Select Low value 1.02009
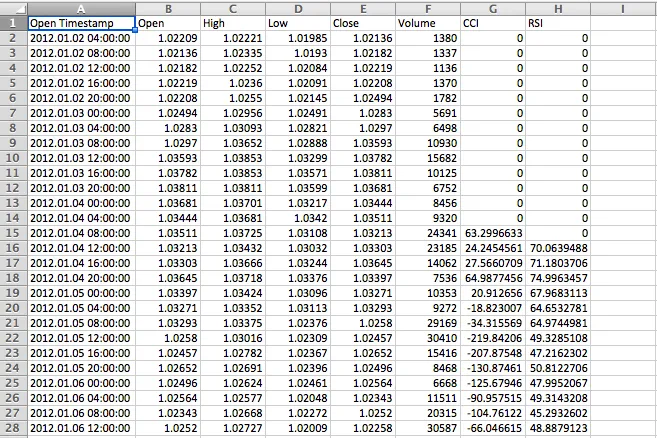The width and height of the screenshot is (657, 438). 298,428
